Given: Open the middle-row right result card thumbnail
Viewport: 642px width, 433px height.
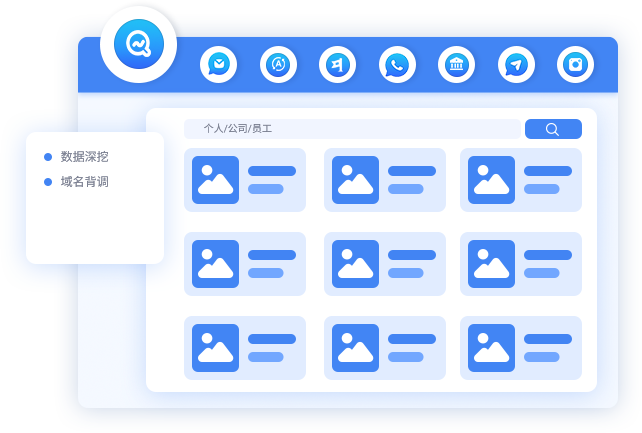Looking at the screenshot, I should (491, 264).
